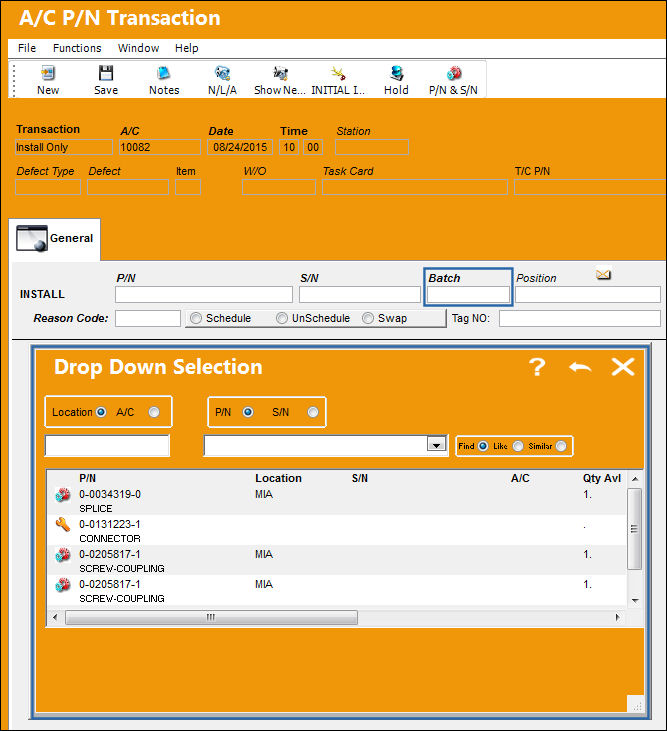Select the UnSchedule radio button

pyautogui.click(x=282, y=318)
